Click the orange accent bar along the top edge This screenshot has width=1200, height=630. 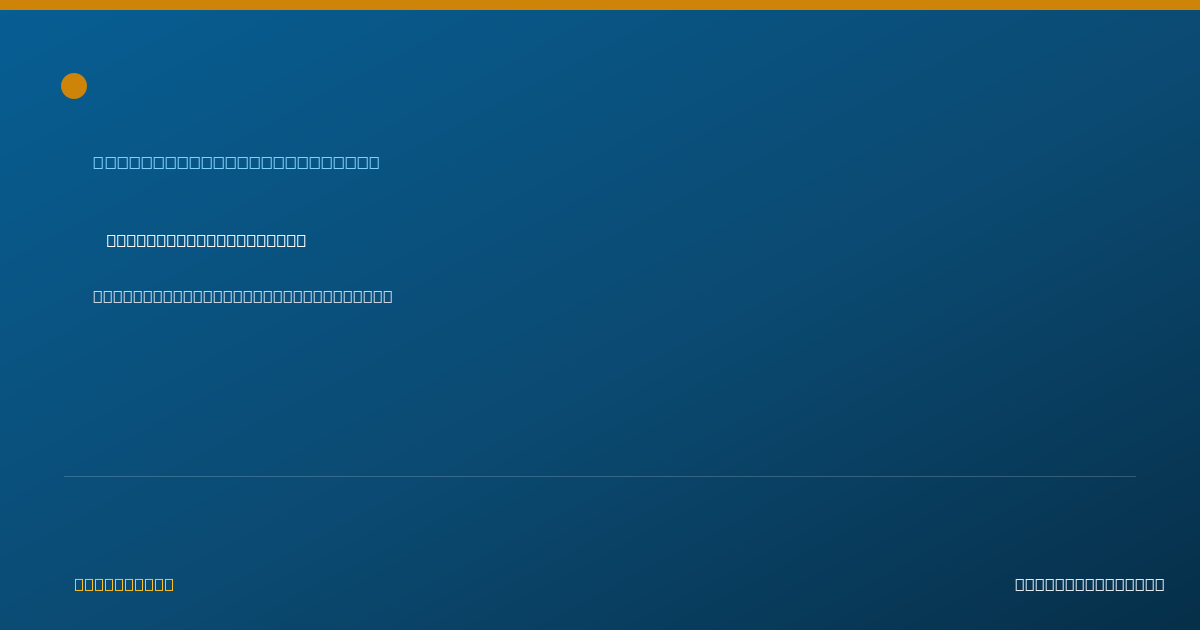[600, 5]
